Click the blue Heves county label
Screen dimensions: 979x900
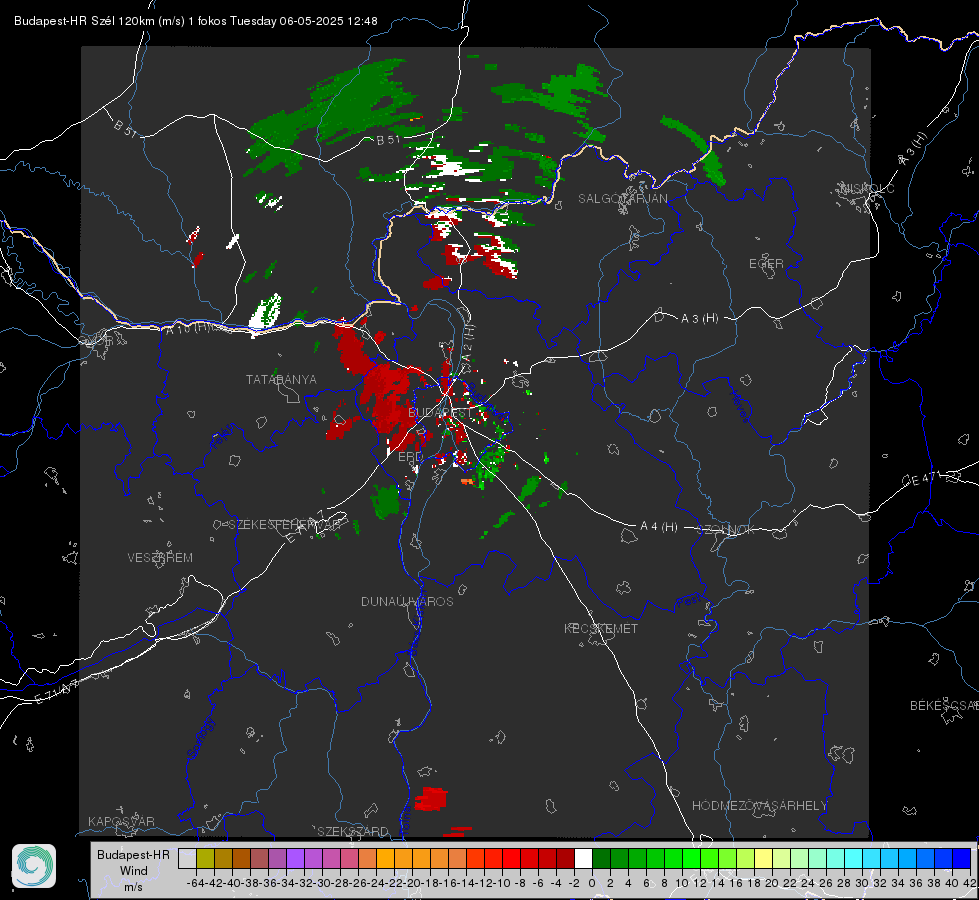pos(739,406)
